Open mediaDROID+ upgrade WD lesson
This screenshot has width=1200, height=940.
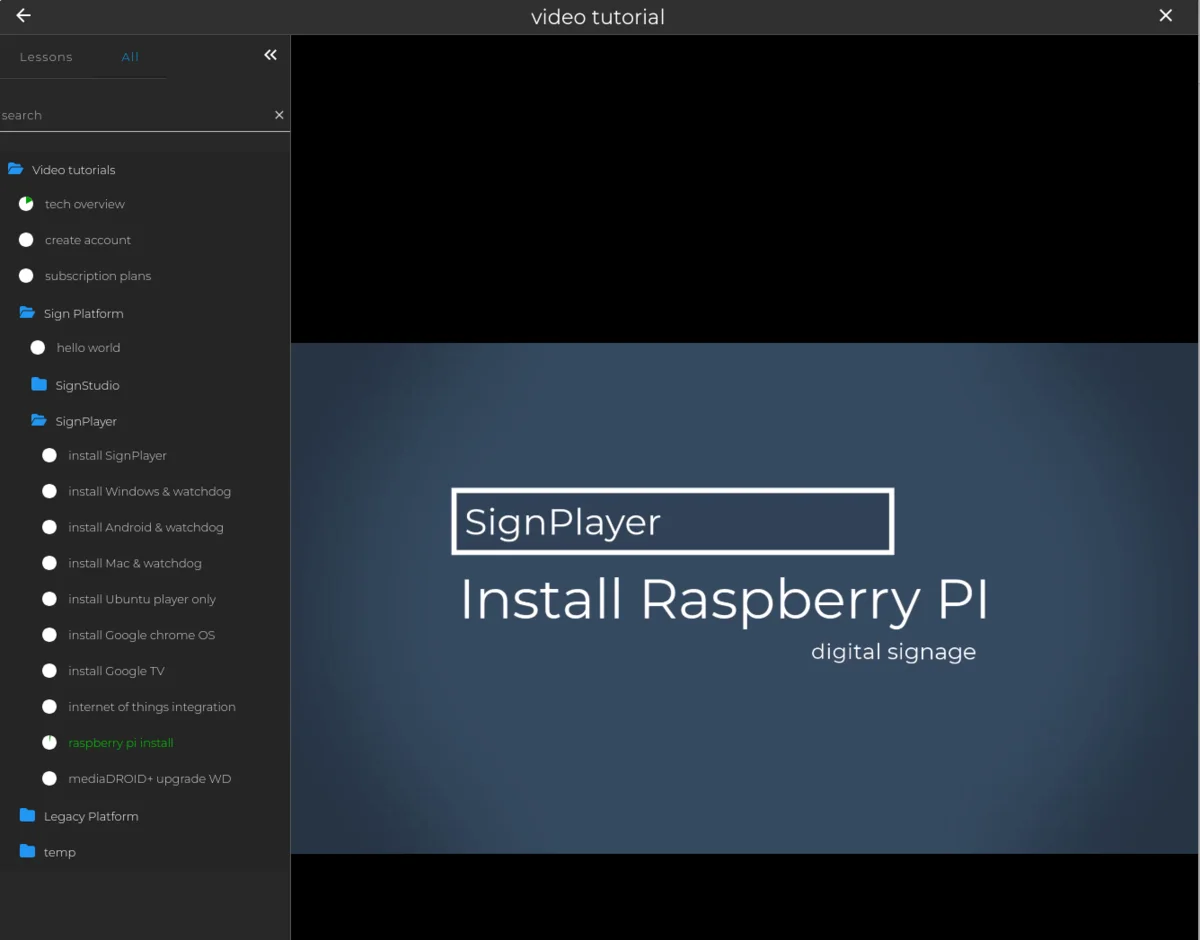click(150, 779)
